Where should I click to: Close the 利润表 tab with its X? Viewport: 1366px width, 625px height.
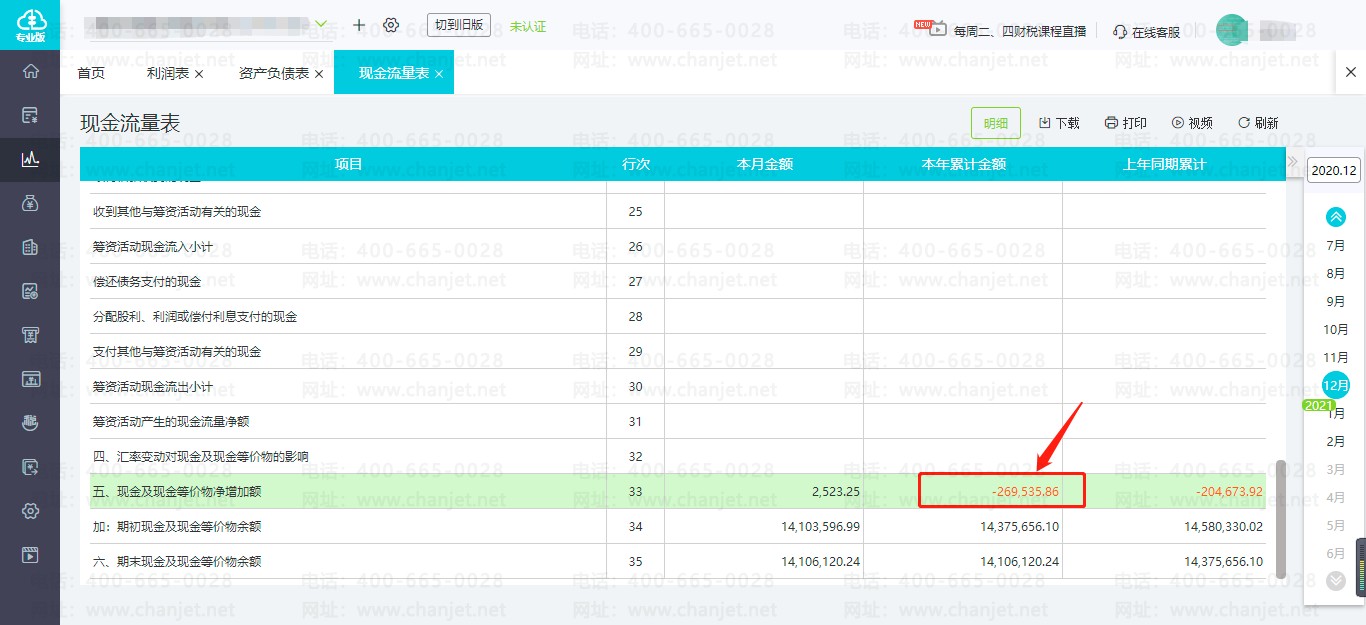pos(199,74)
